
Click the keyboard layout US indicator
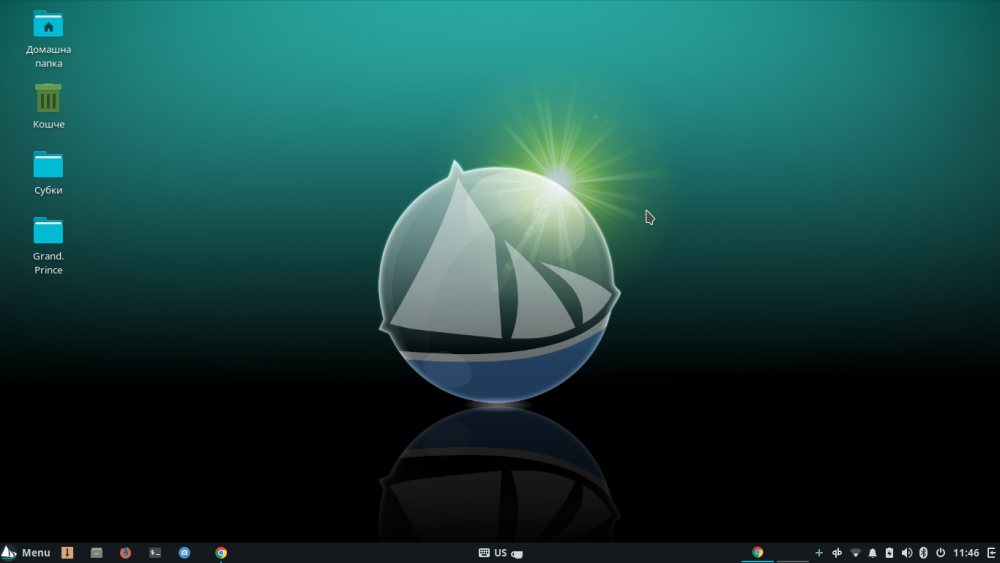click(493, 553)
